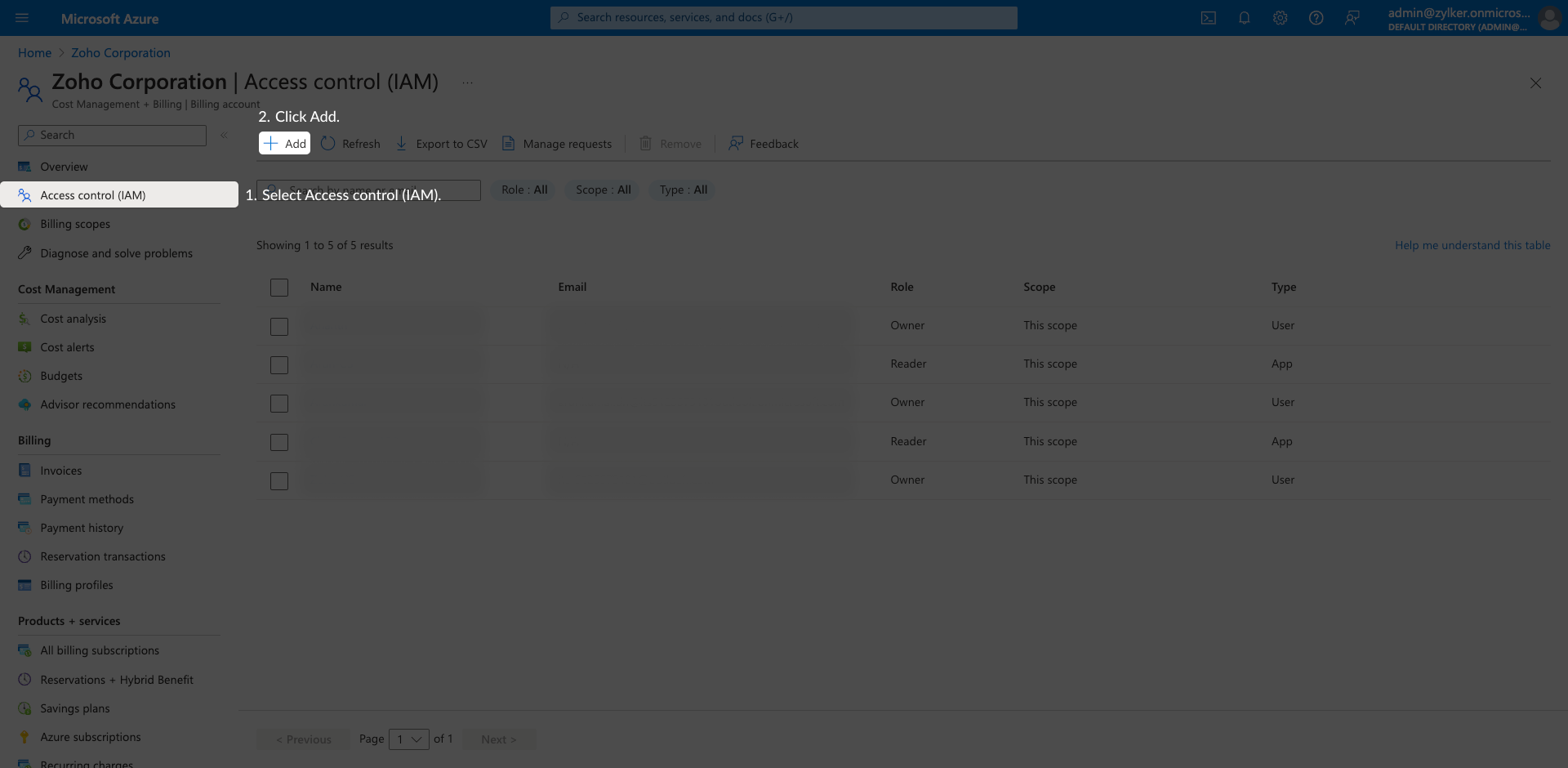Image resolution: width=1568 pixels, height=768 pixels.
Task: Go to the Previous page
Action: 303,739
